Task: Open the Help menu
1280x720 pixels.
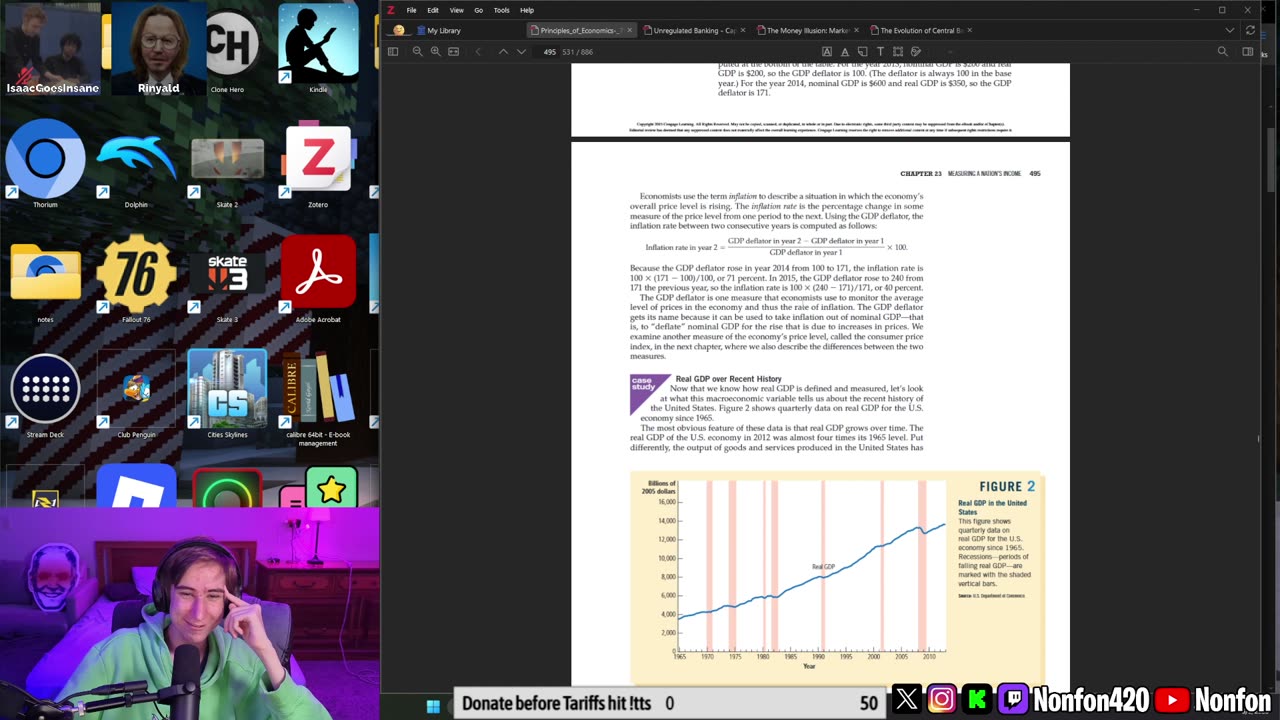Action: click(x=527, y=10)
